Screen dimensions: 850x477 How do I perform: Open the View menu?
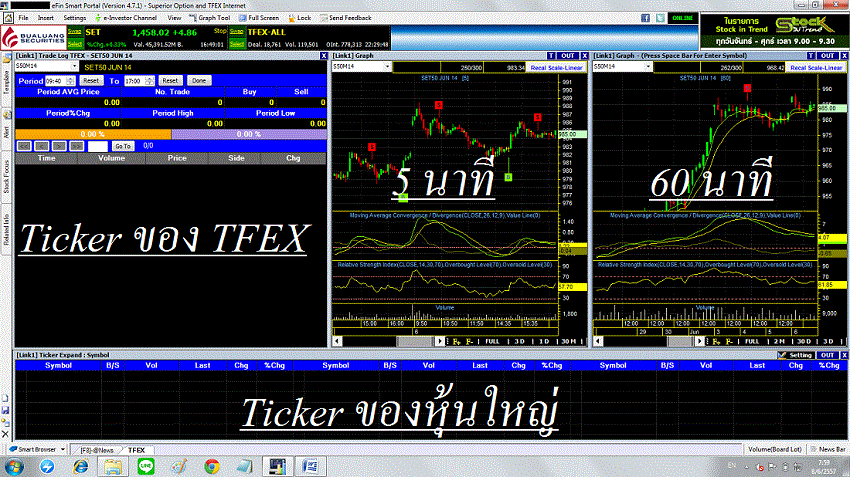pyautogui.click(x=174, y=18)
